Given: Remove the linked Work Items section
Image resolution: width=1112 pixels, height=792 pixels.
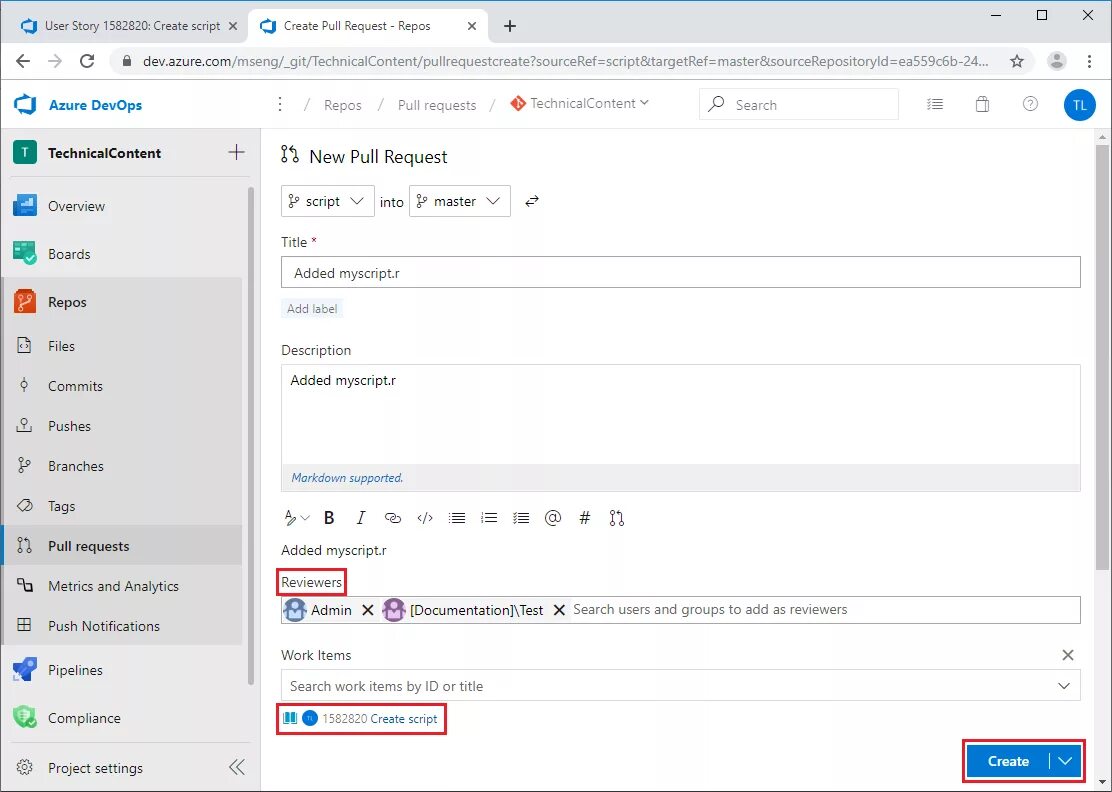Looking at the screenshot, I should coord(1067,654).
